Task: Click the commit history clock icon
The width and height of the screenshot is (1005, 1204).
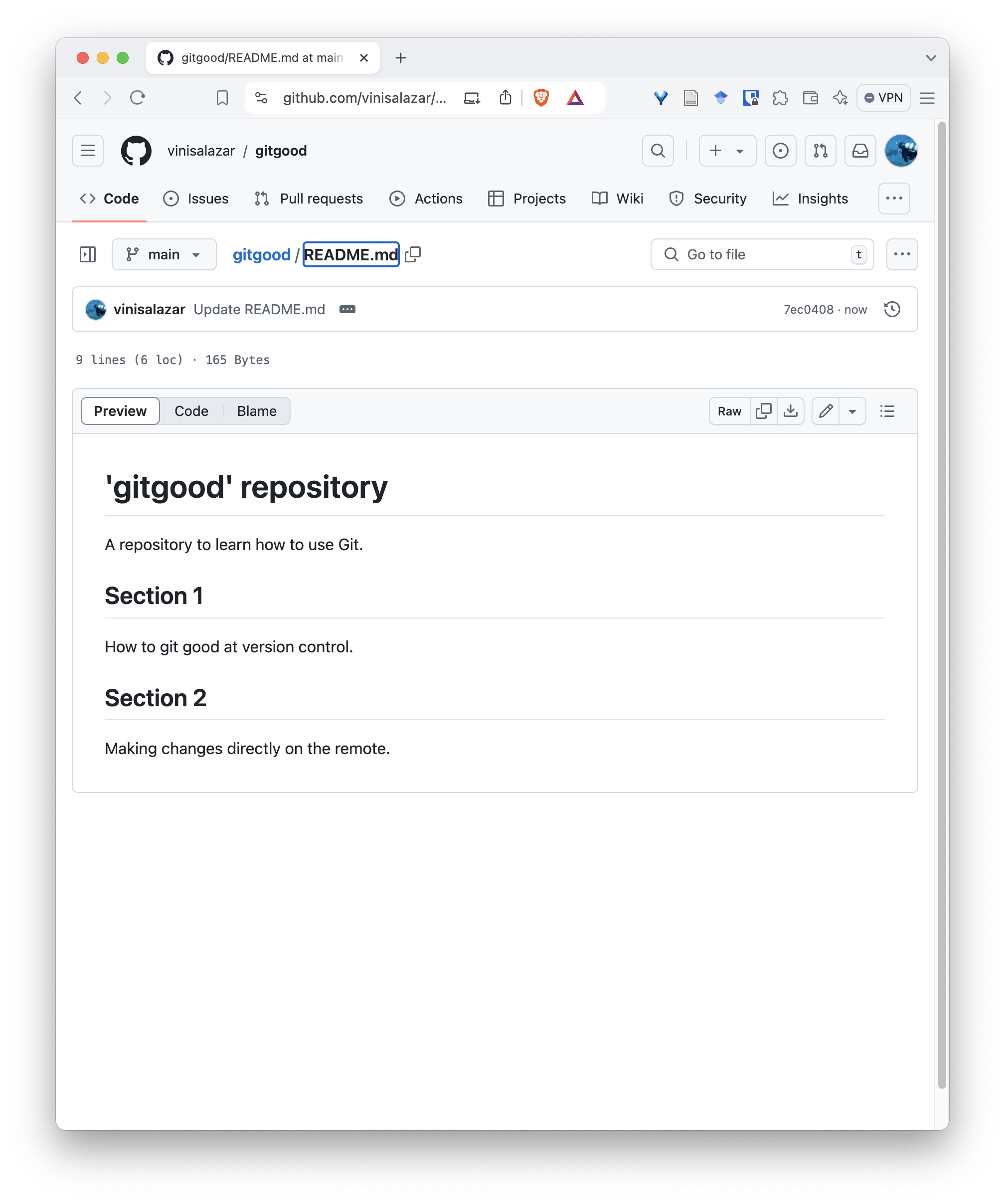Action: point(891,309)
